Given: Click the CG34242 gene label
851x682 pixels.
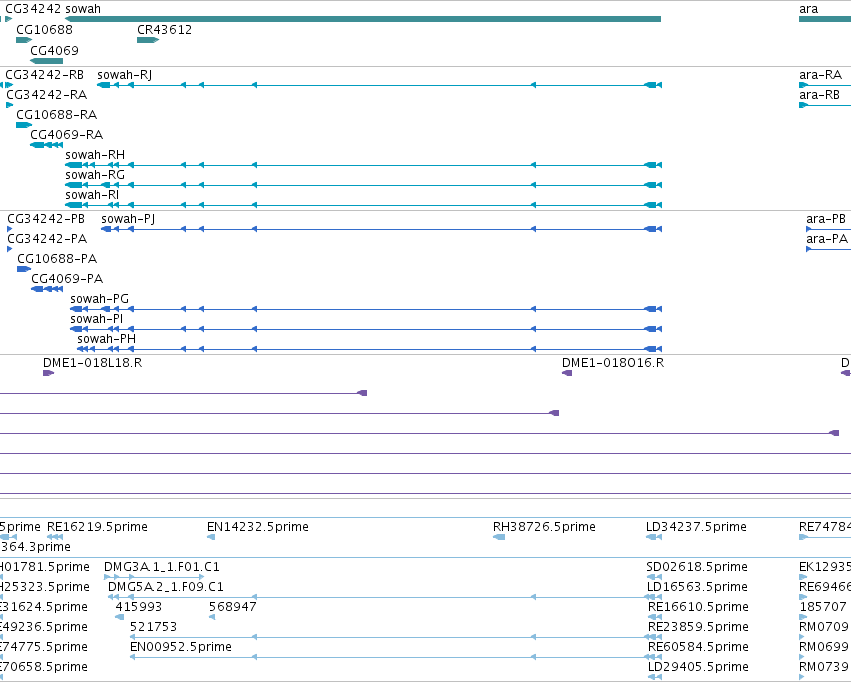Looking at the screenshot, I should tap(34, 9).
